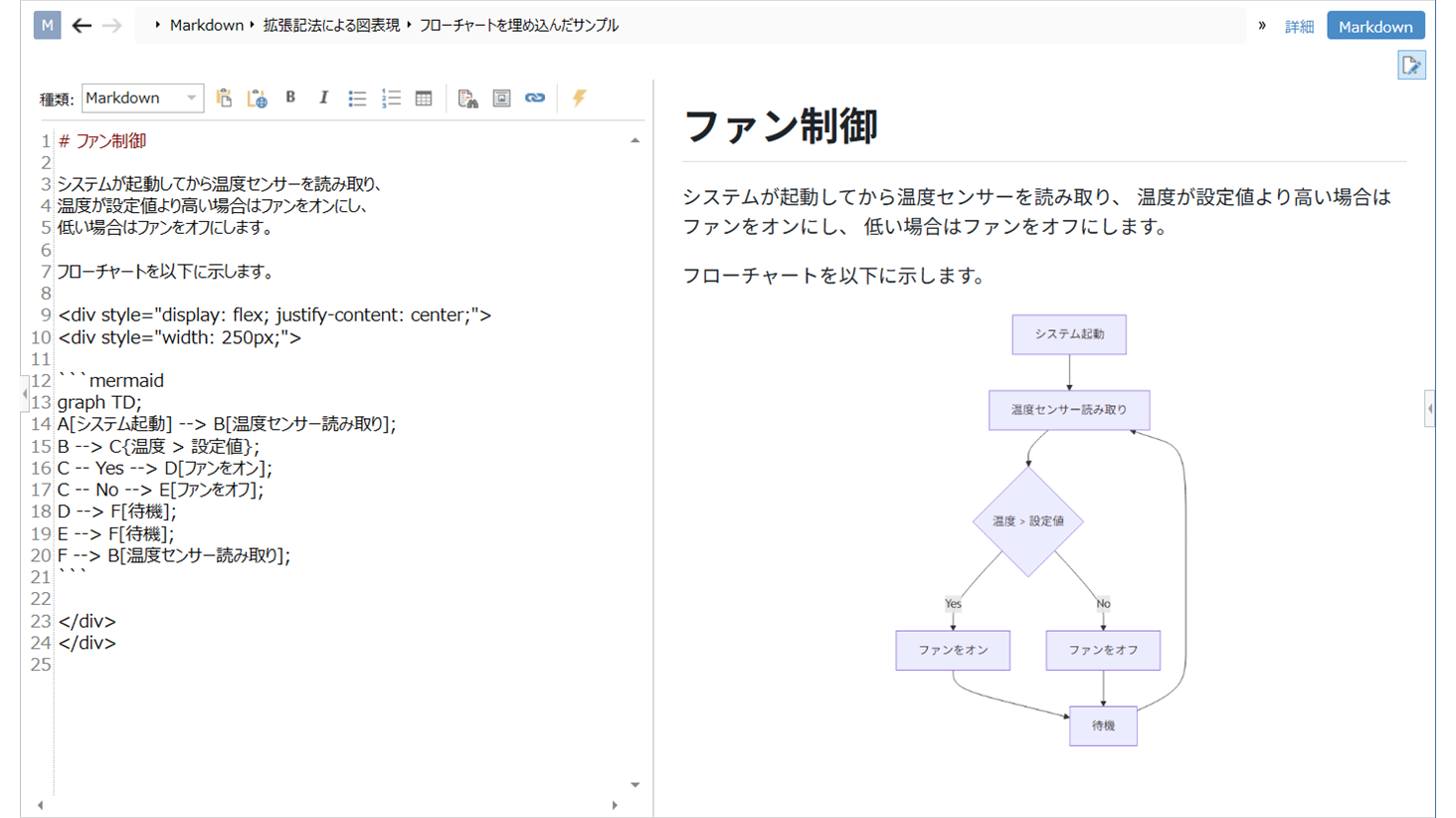Click line 'F --> B[温度センサー読み取り];'

pyautogui.click(x=174, y=555)
